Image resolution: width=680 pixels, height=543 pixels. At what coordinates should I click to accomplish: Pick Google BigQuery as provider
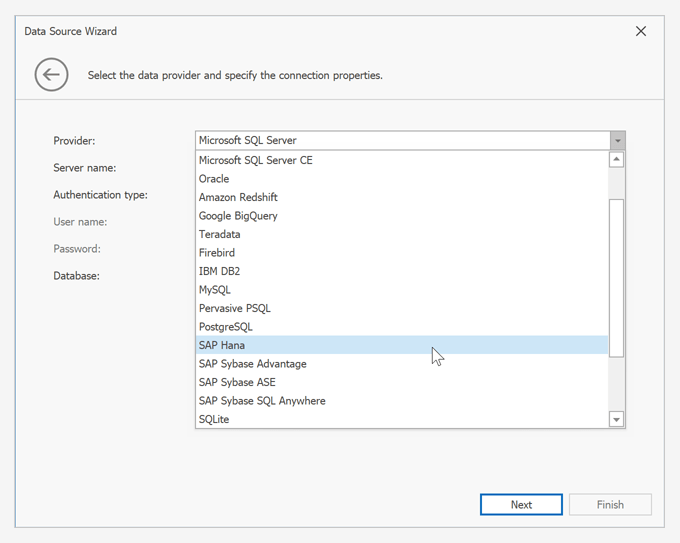[238, 216]
